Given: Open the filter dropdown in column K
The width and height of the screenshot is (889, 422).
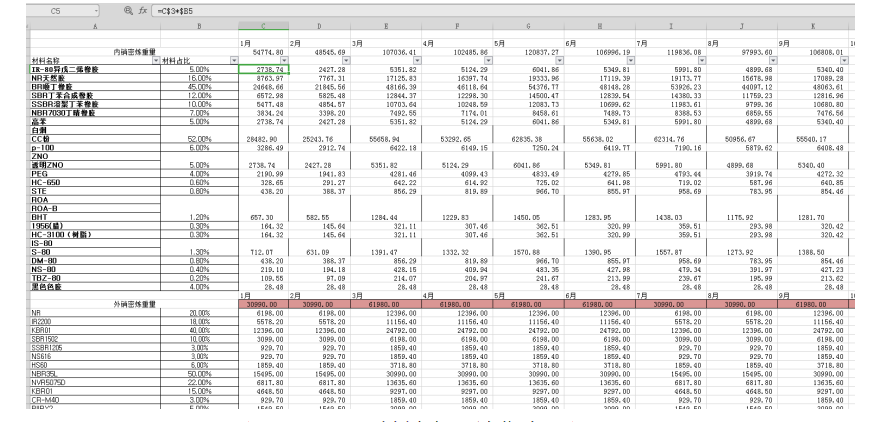Looking at the screenshot, I should (x=844, y=60).
